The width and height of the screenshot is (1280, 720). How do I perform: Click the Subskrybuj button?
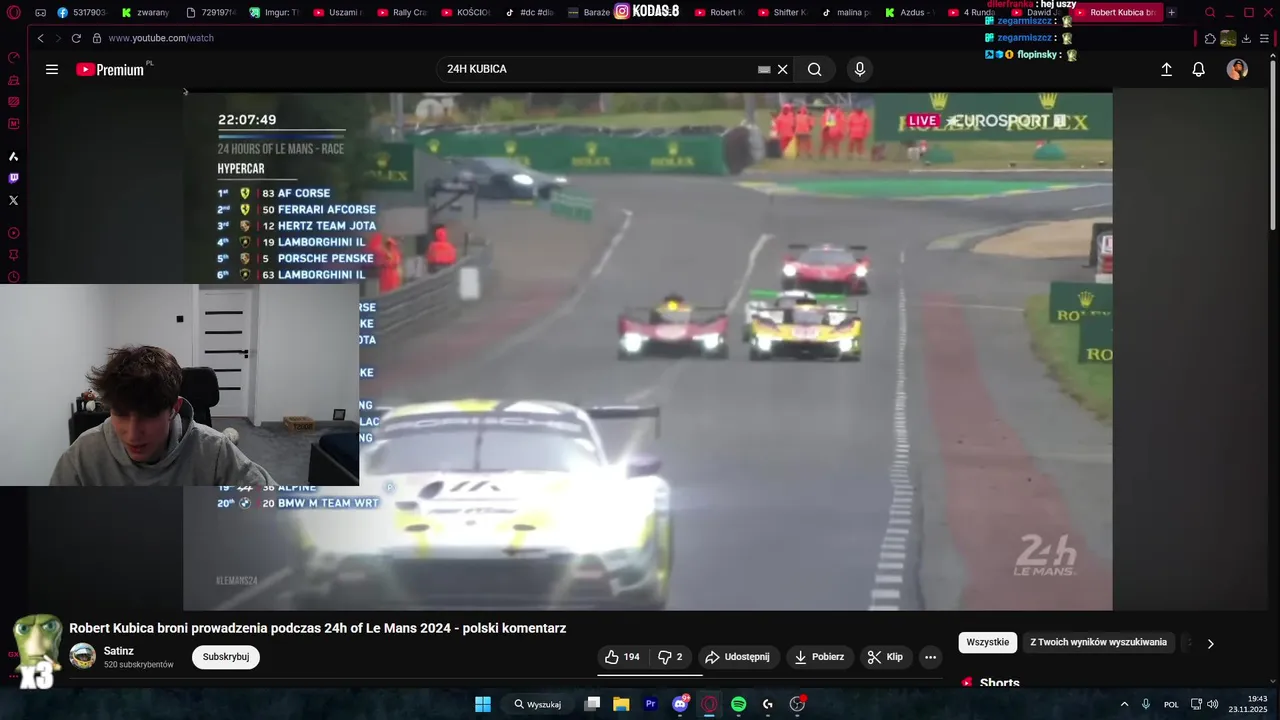[x=226, y=657]
